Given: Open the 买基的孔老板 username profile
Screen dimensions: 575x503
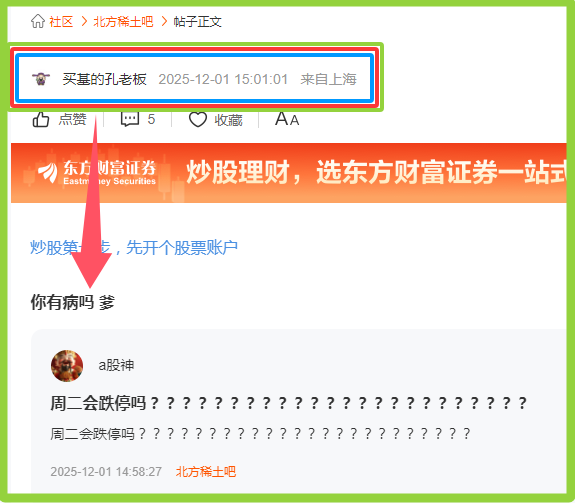Looking at the screenshot, I should [x=105, y=79].
